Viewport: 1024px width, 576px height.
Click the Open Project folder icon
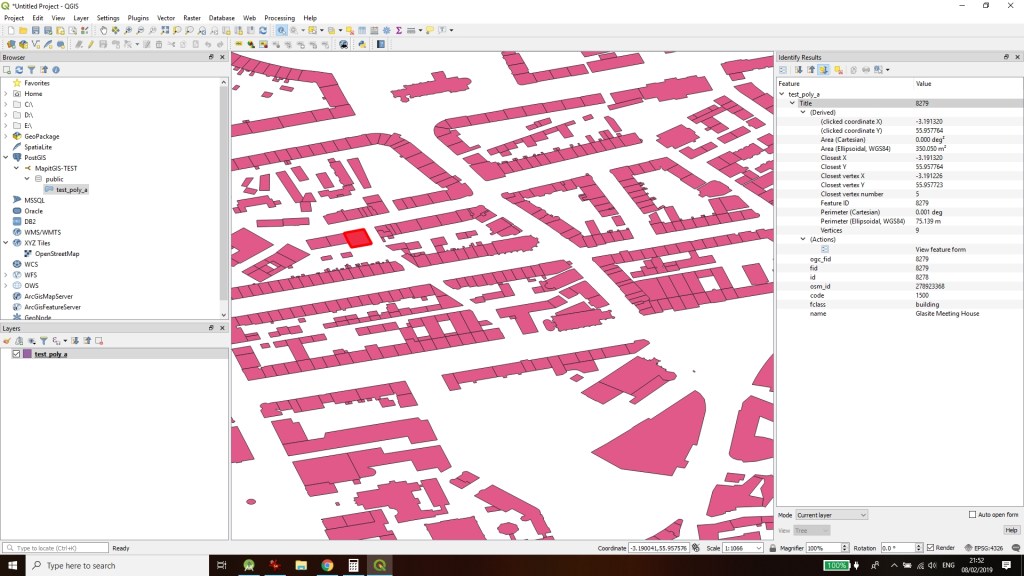pyautogui.click(x=23, y=30)
